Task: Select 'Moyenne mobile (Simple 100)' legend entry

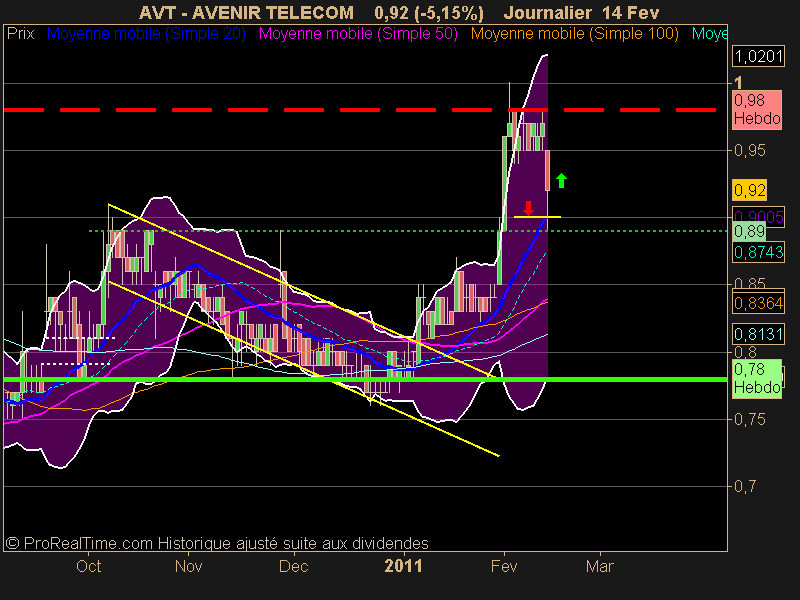Action: click(x=574, y=34)
